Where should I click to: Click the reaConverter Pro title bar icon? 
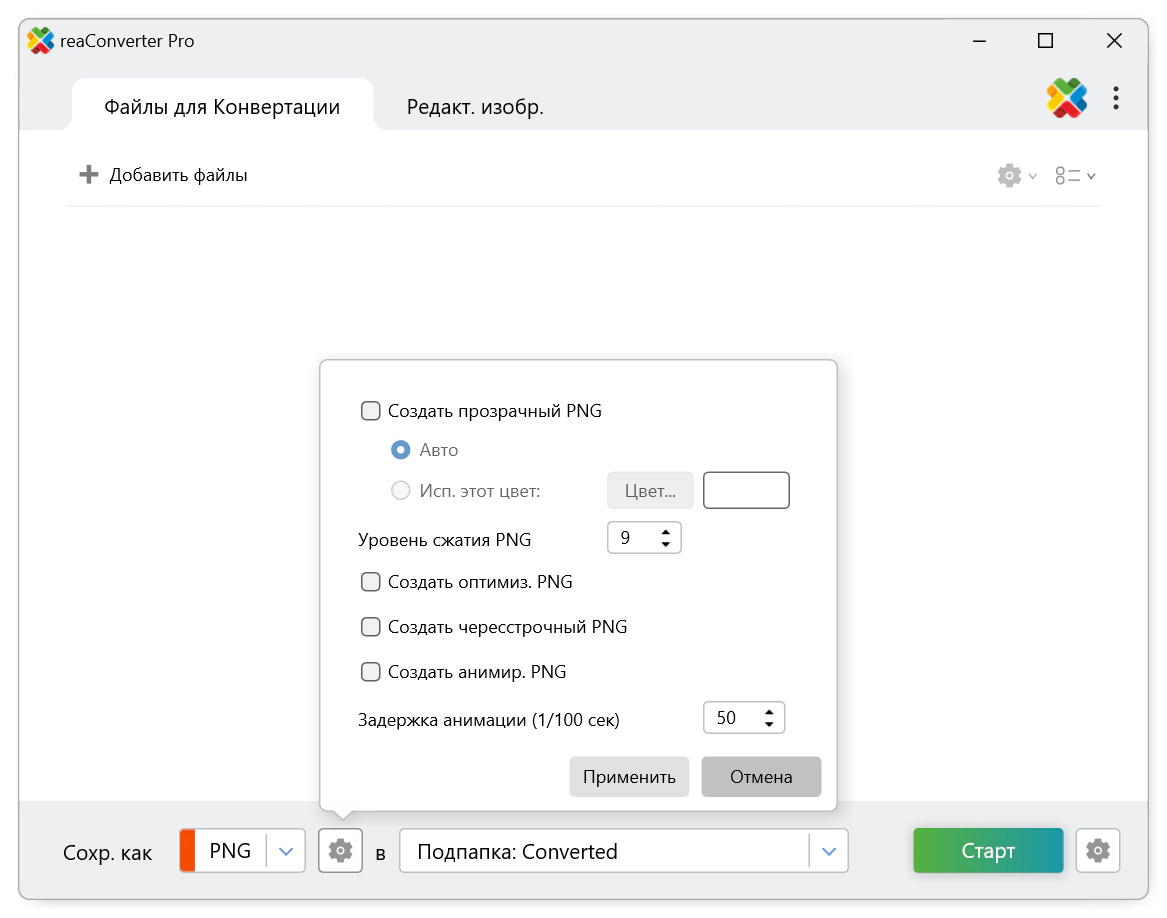[40, 41]
